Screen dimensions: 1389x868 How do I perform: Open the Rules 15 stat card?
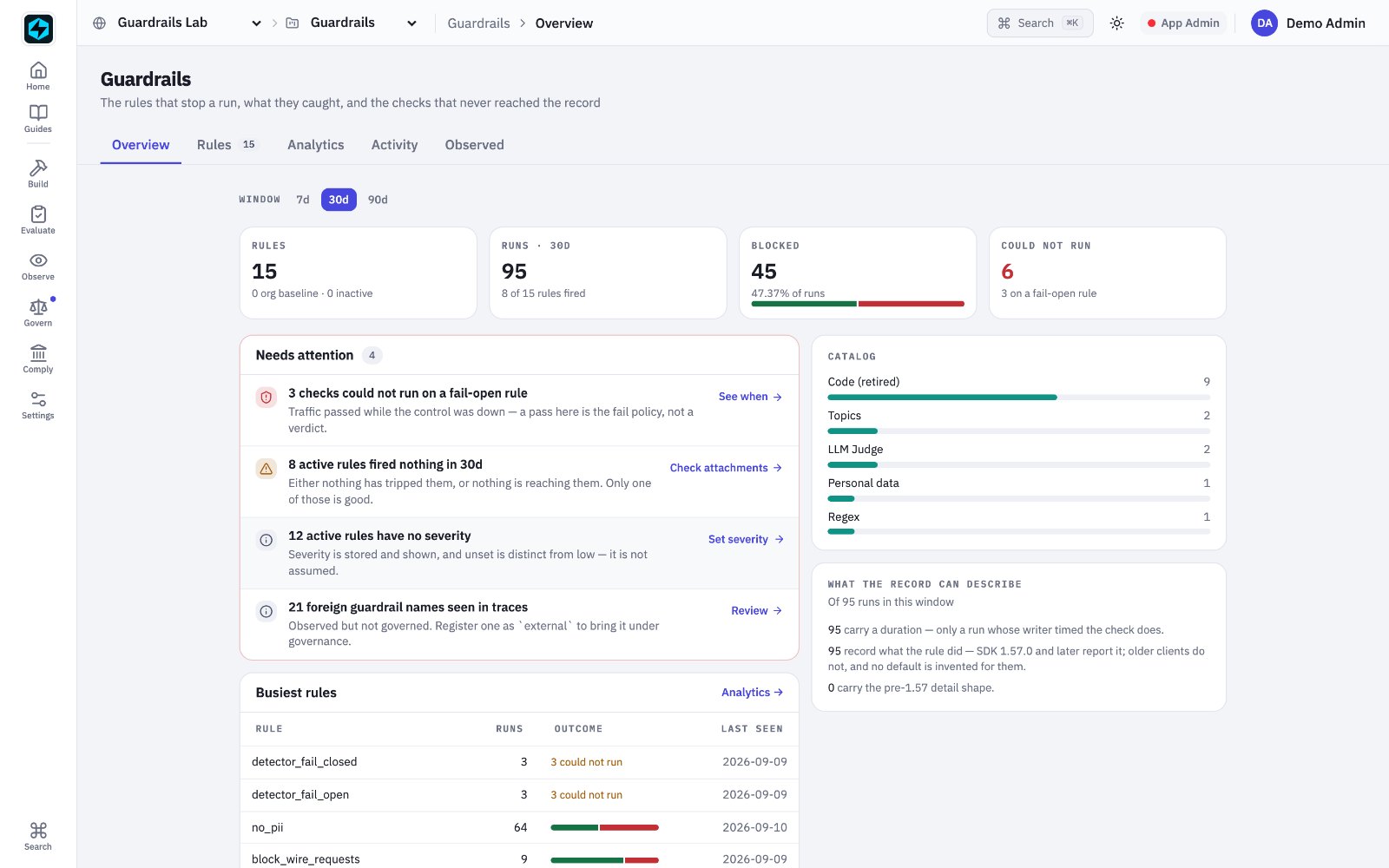point(359,273)
